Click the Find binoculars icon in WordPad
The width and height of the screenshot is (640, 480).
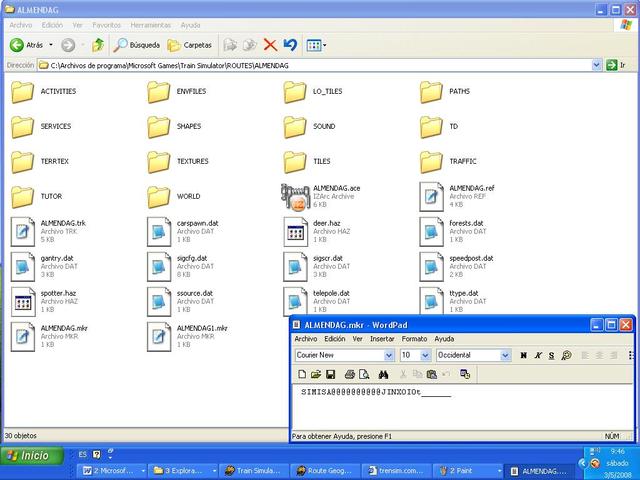(x=382, y=374)
